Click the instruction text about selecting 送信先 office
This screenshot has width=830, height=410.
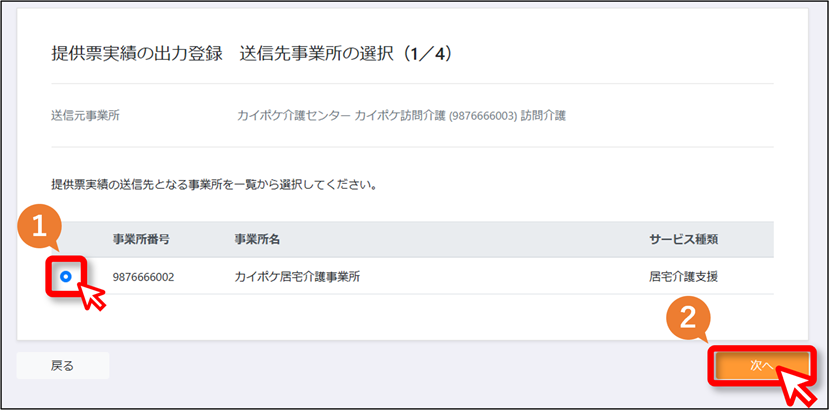(213, 186)
